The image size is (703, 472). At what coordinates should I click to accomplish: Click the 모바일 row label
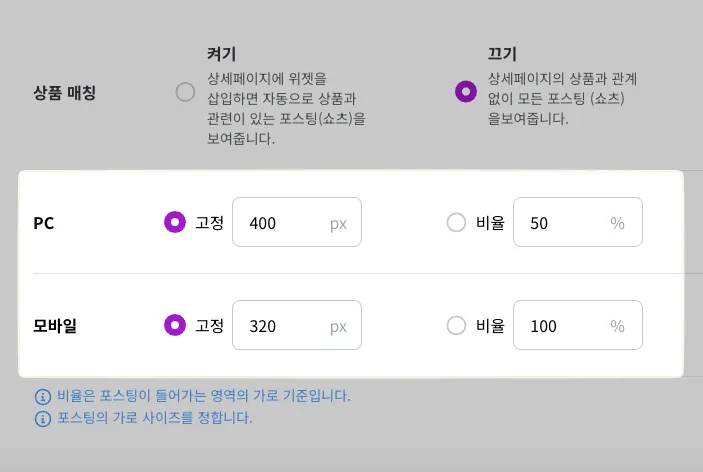pyautogui.click(x=55, y=325)
